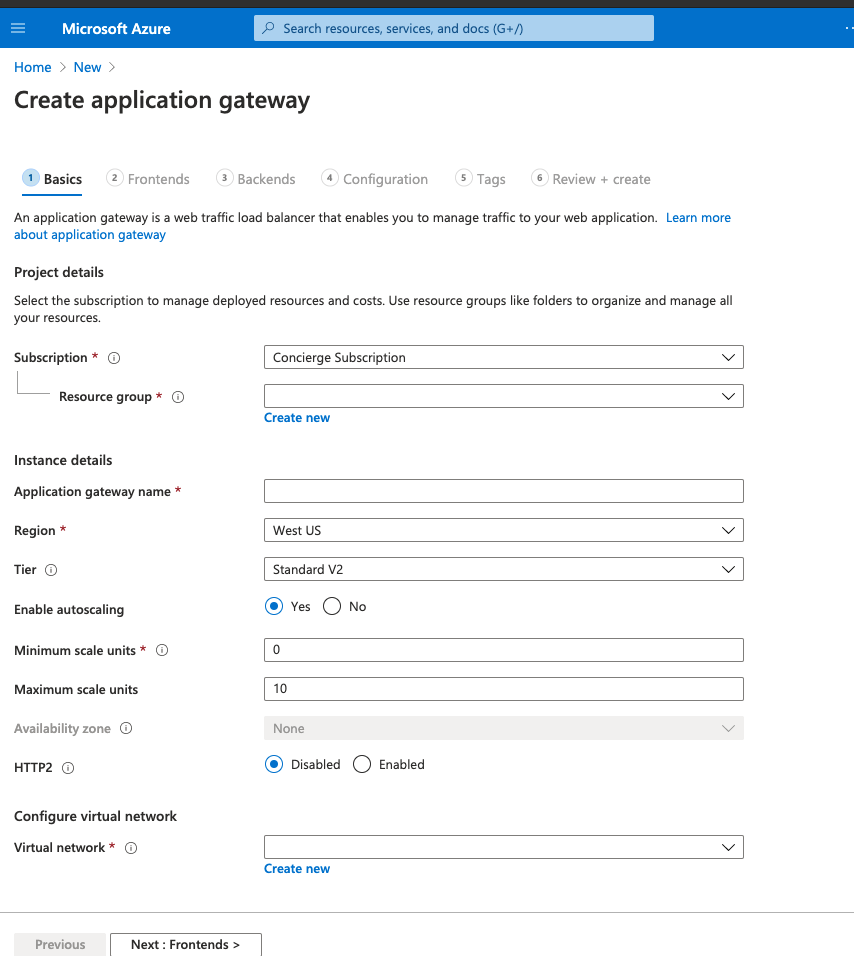Click the Resource group info icon

(x=178, y=396)
